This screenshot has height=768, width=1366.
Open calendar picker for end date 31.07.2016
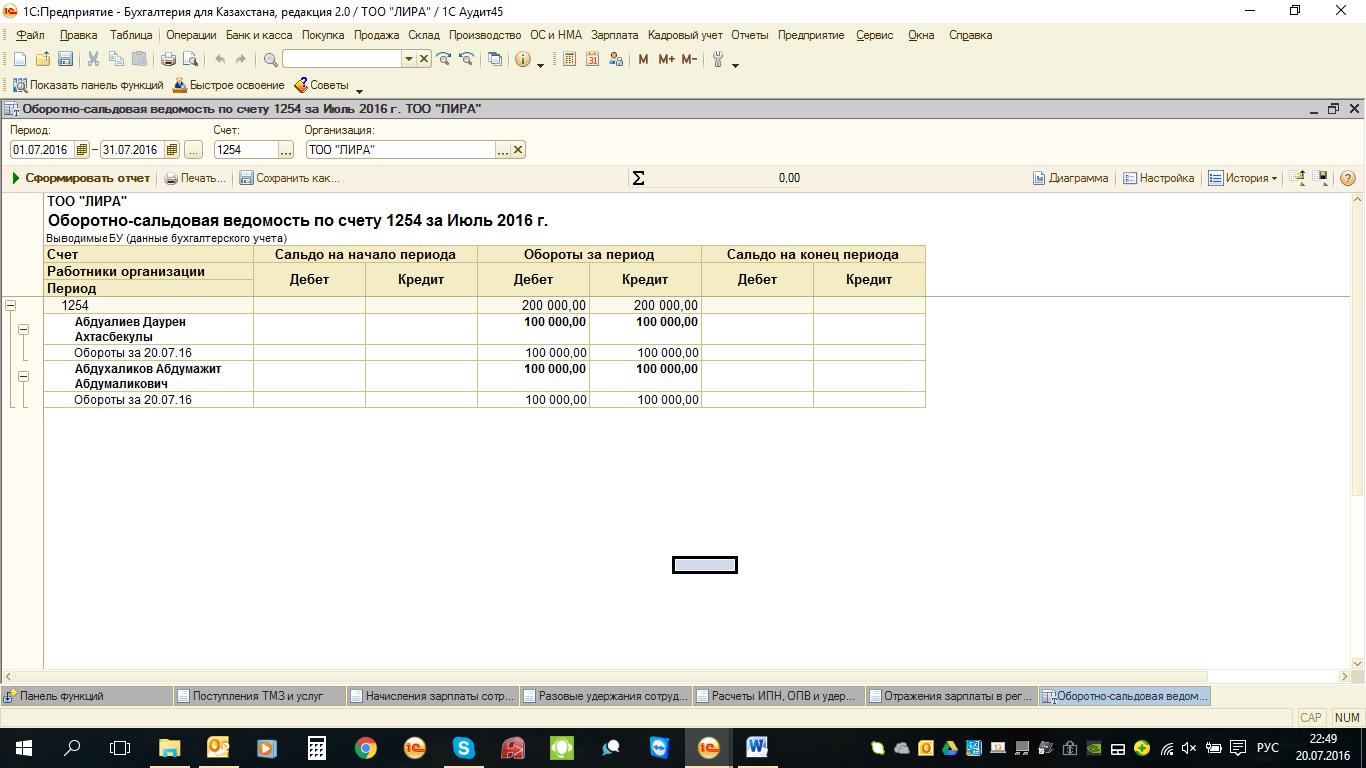point(172,150)
